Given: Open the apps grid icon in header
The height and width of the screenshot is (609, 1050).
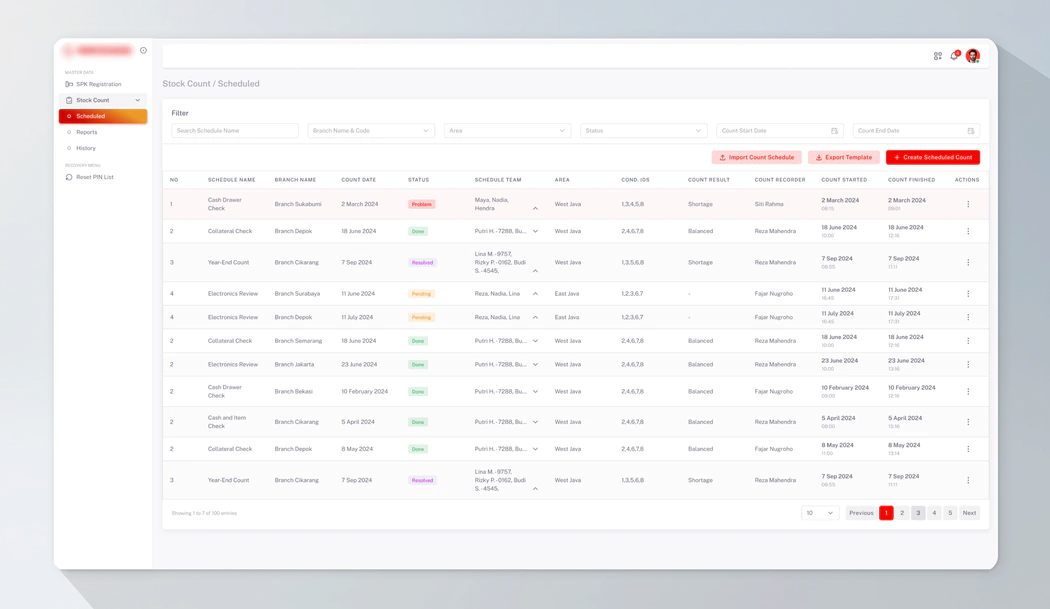Looking at the screenshot, I should 938,56.
